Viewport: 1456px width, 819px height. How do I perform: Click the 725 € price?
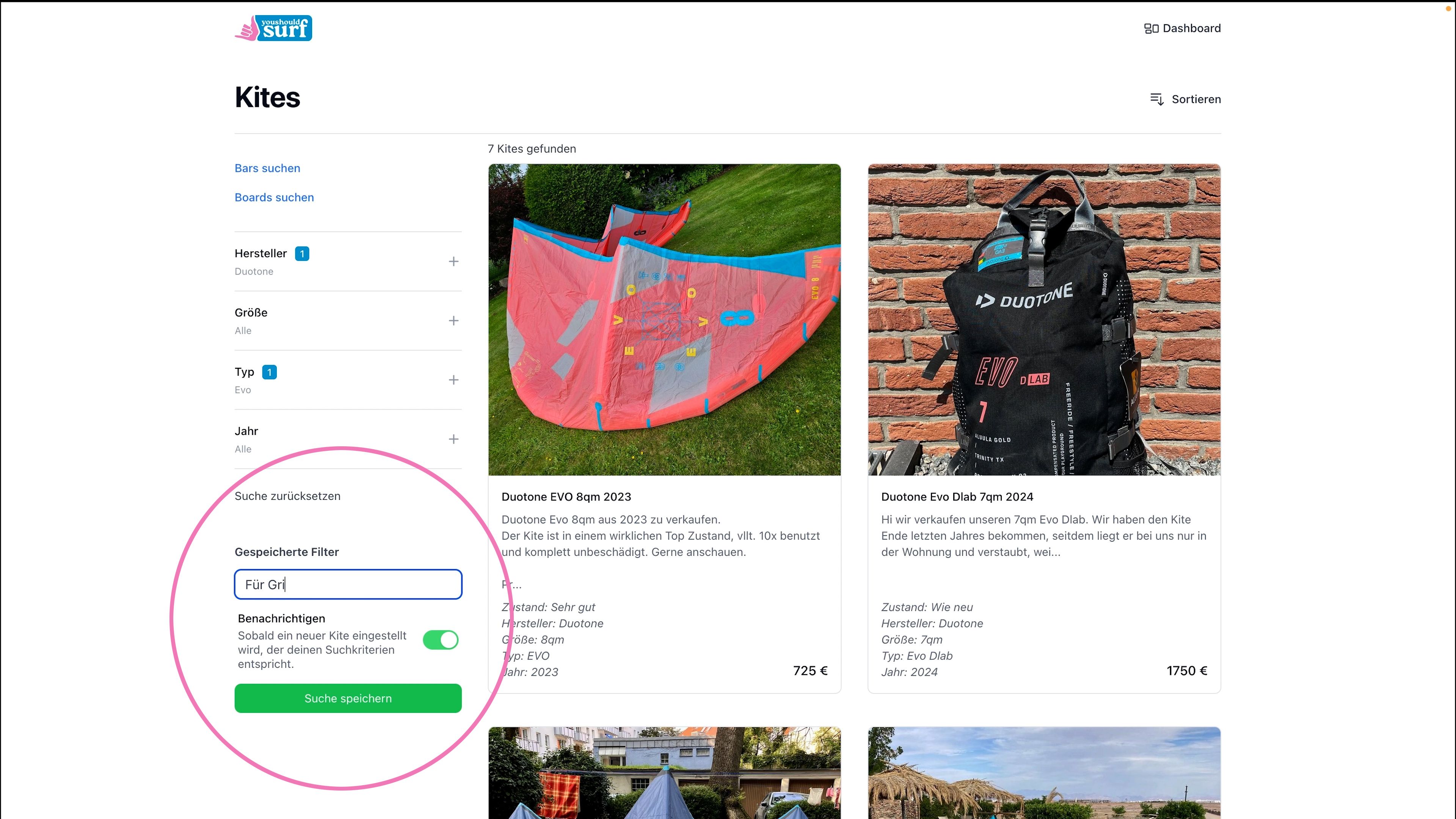811,670
